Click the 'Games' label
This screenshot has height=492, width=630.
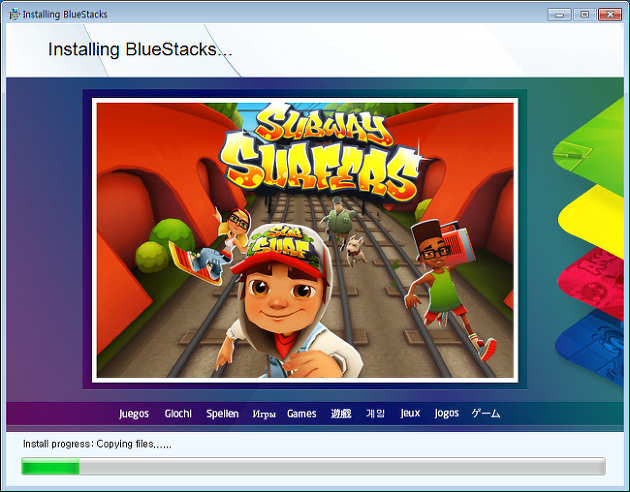coord(302,413)
